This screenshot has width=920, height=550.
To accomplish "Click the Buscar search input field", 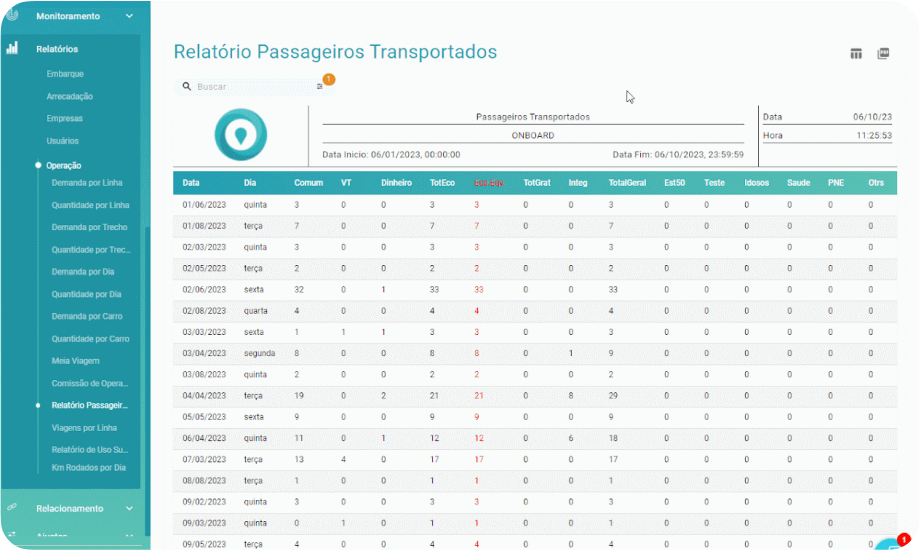I will coord(256,86).
